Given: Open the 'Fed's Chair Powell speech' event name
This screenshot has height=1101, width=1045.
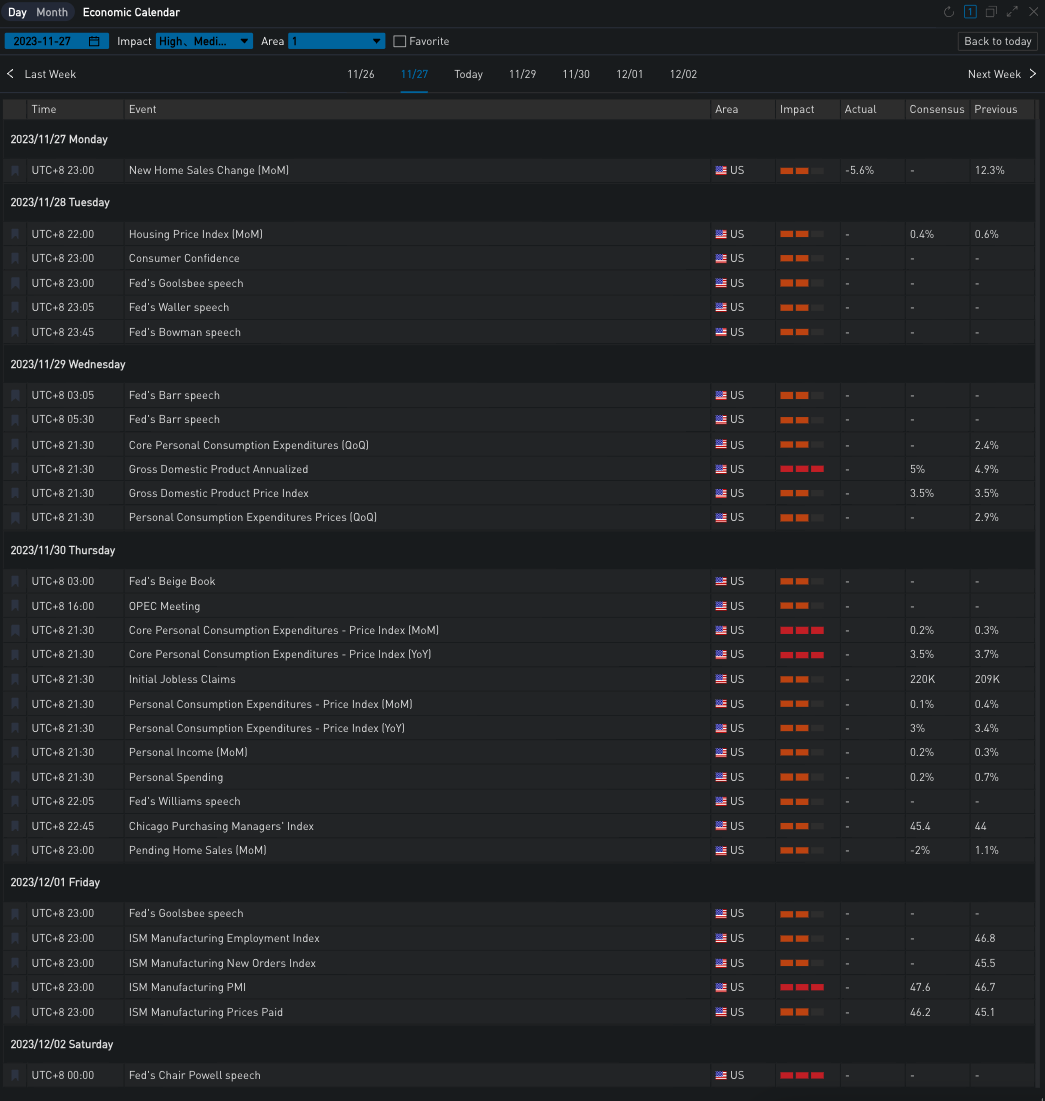Looking at the screenshot, I should click(195, 1075).
